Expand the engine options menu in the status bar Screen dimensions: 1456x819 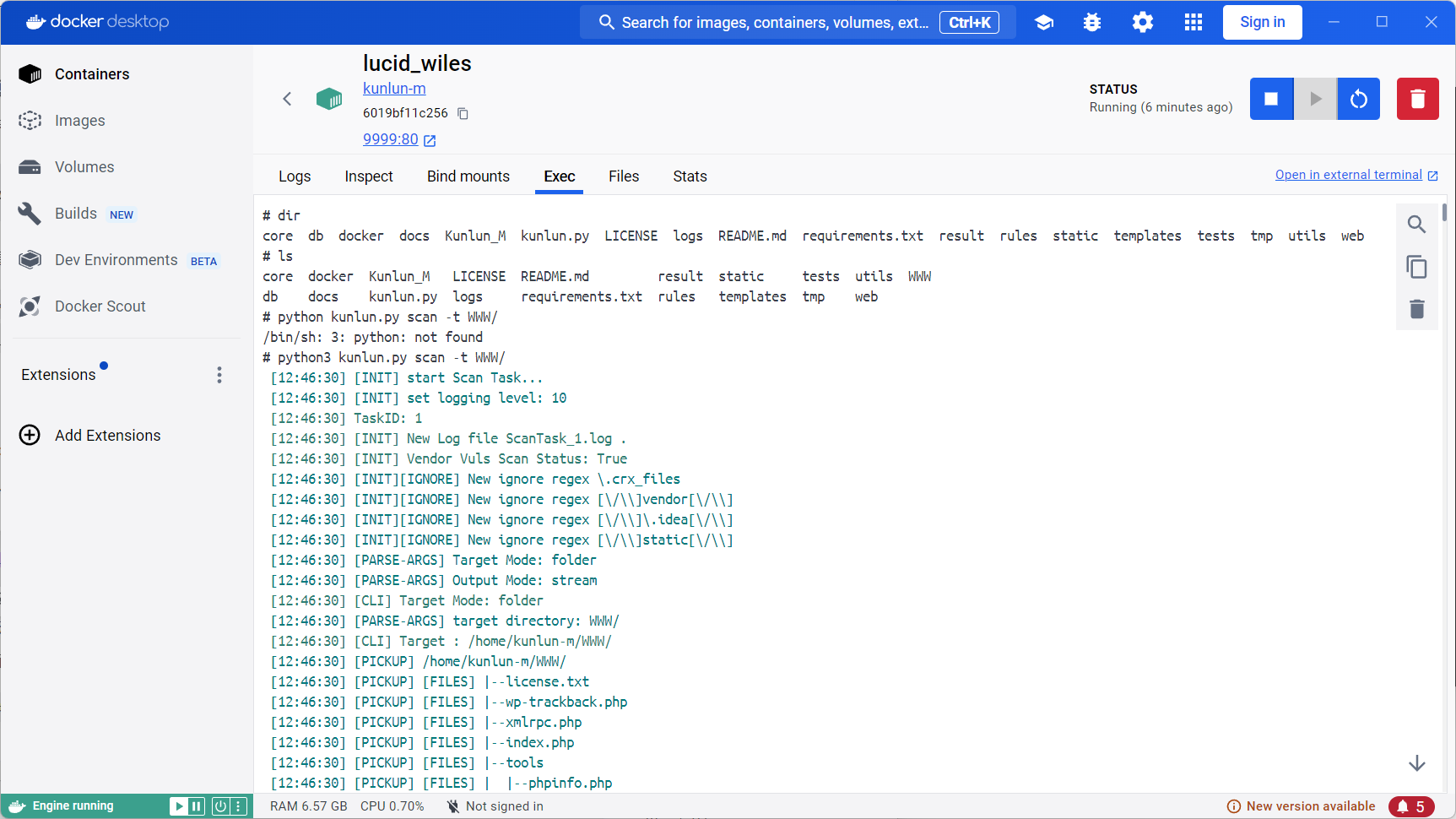pyautogui.click(x=239, y=806)
